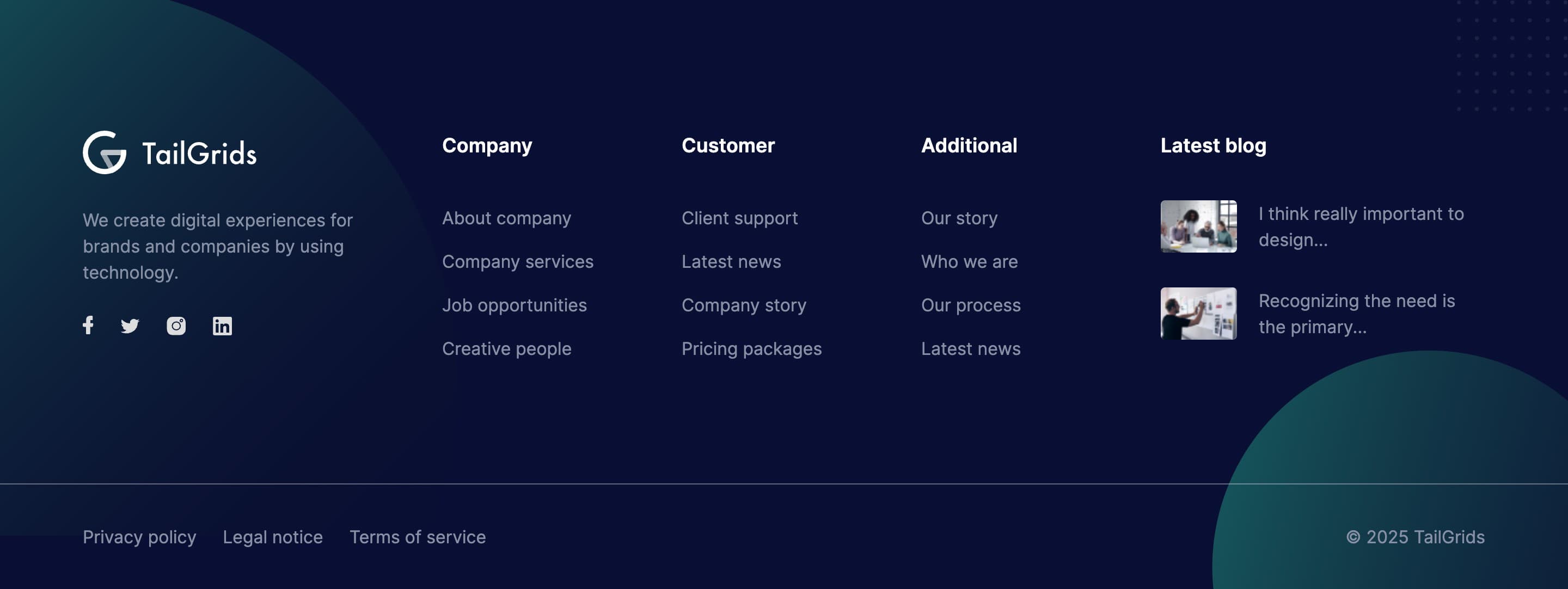Click the LinkedIn social media icon

(221, 325)
